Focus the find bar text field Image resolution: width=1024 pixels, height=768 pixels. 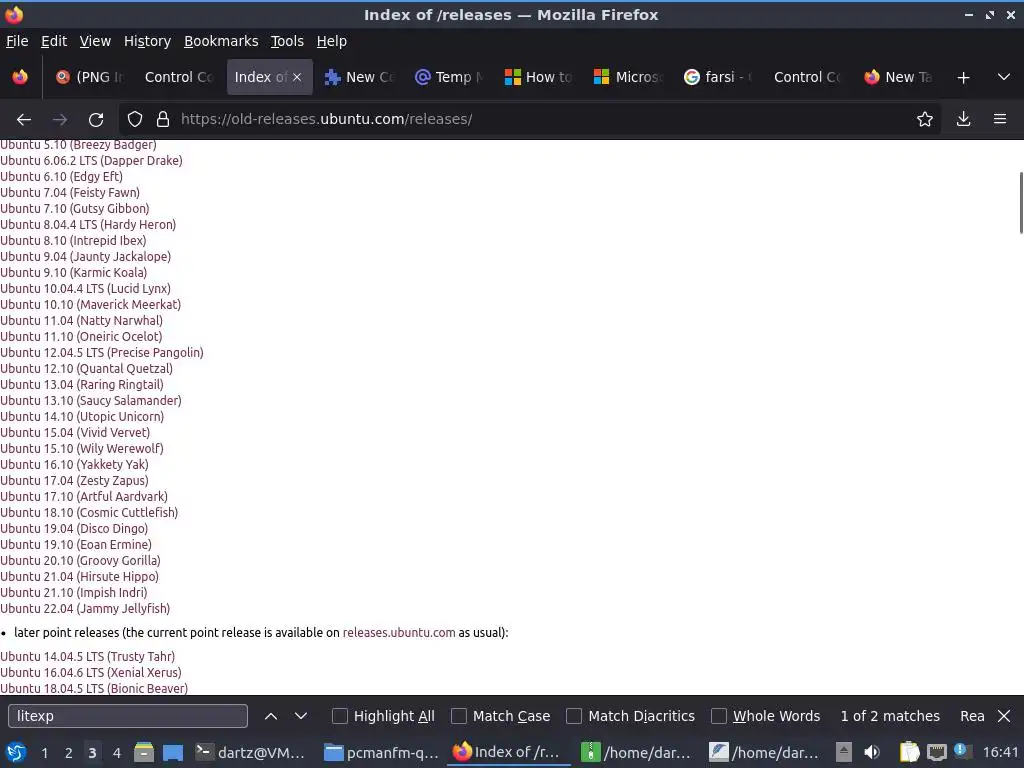coord(128,716)
